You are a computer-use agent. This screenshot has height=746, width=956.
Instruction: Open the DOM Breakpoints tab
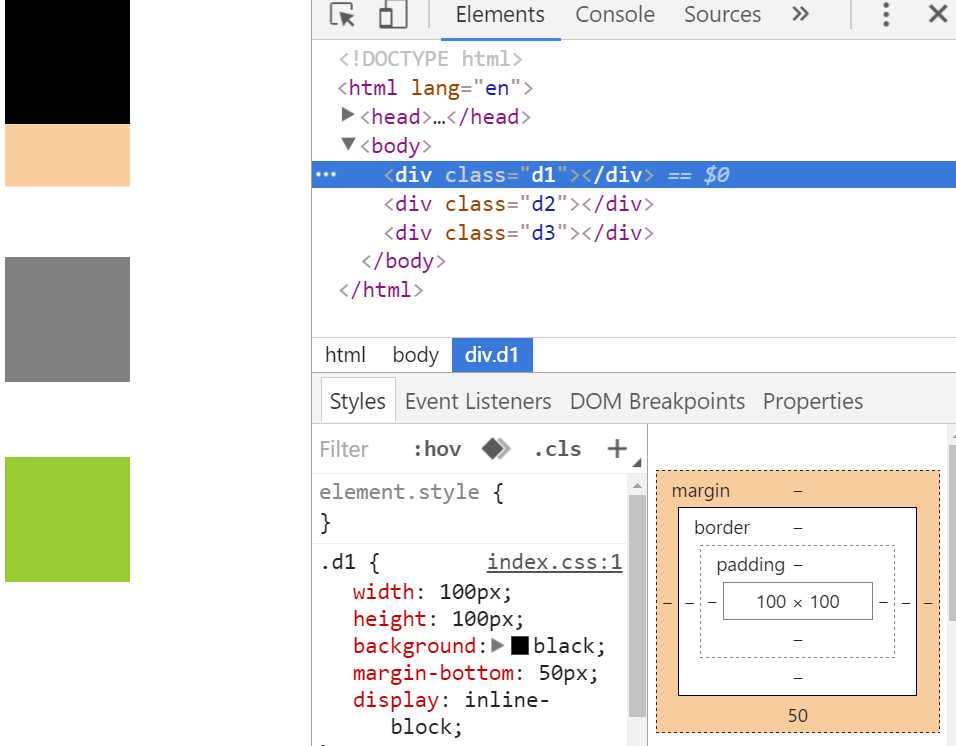point(657,401)
